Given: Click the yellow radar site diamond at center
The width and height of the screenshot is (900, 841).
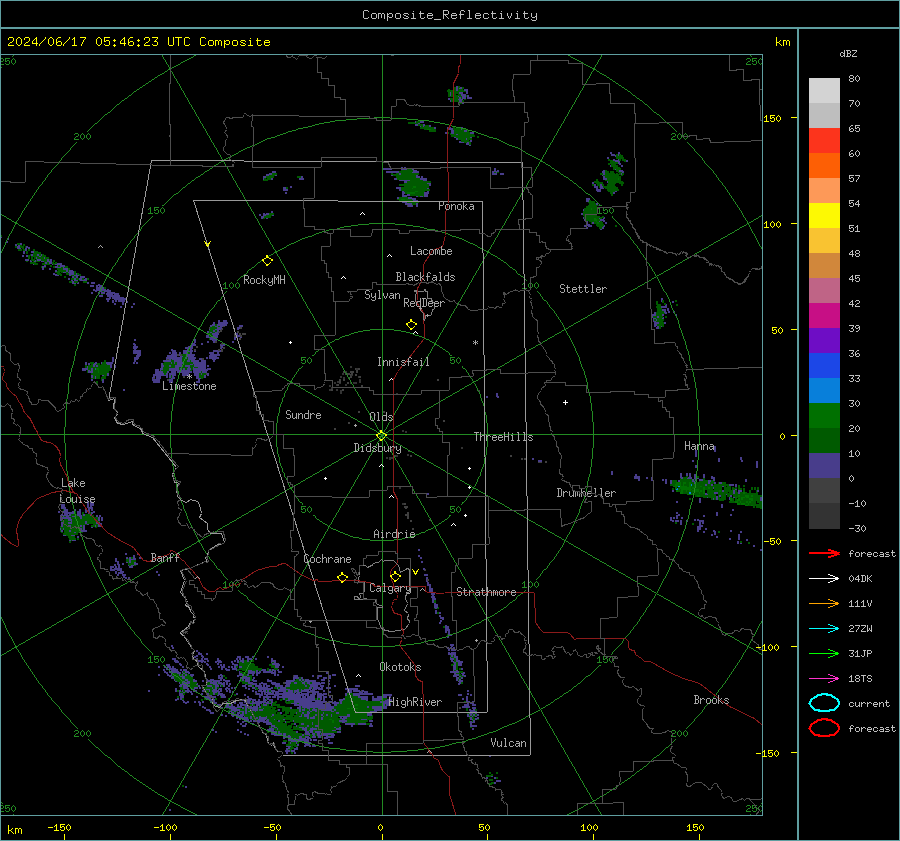Looking at the screenshot, I should (x=381, y=436).
